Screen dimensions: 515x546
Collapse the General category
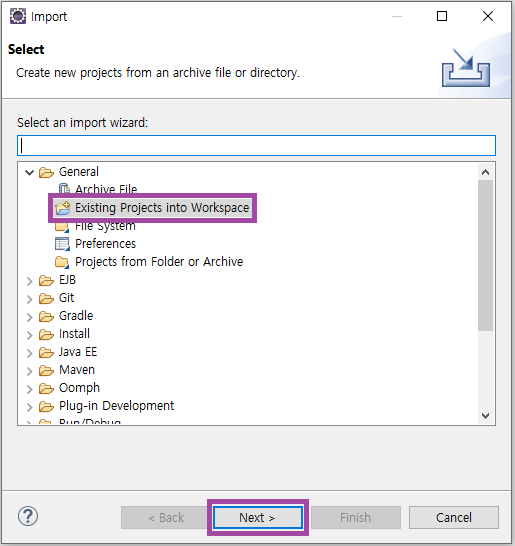click(30, 172)
